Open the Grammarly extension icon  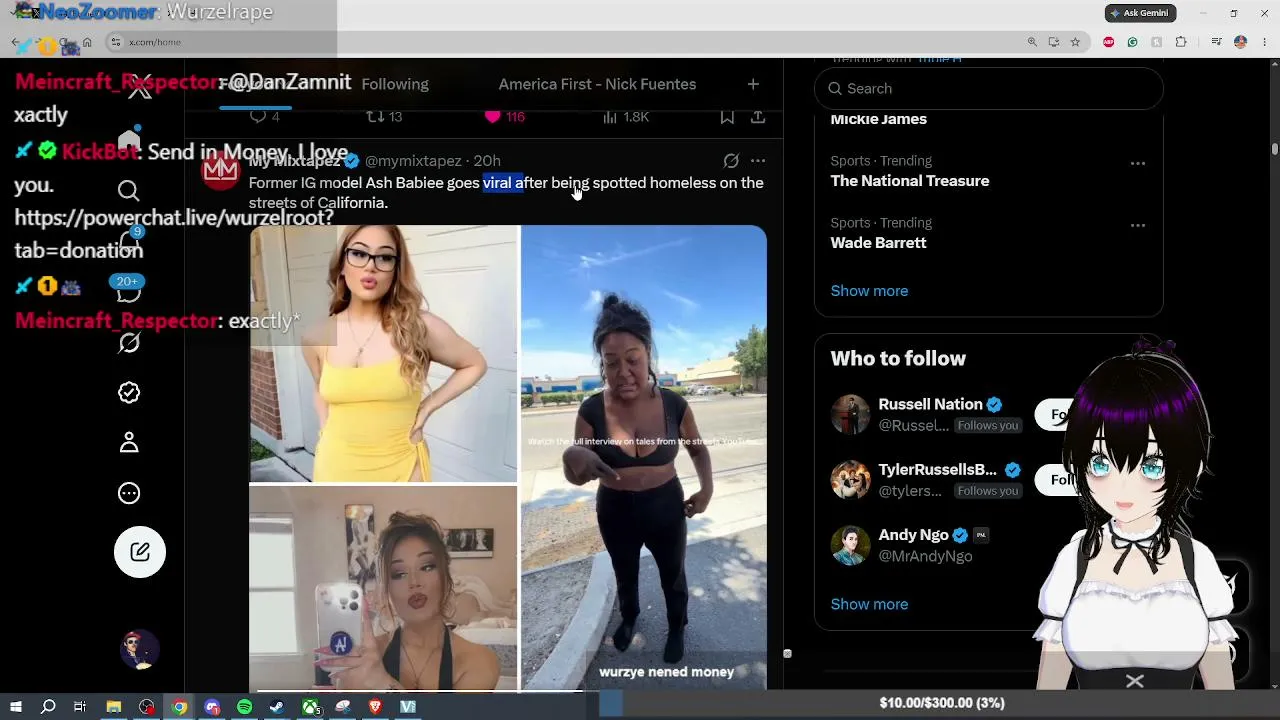(1132, 42)
